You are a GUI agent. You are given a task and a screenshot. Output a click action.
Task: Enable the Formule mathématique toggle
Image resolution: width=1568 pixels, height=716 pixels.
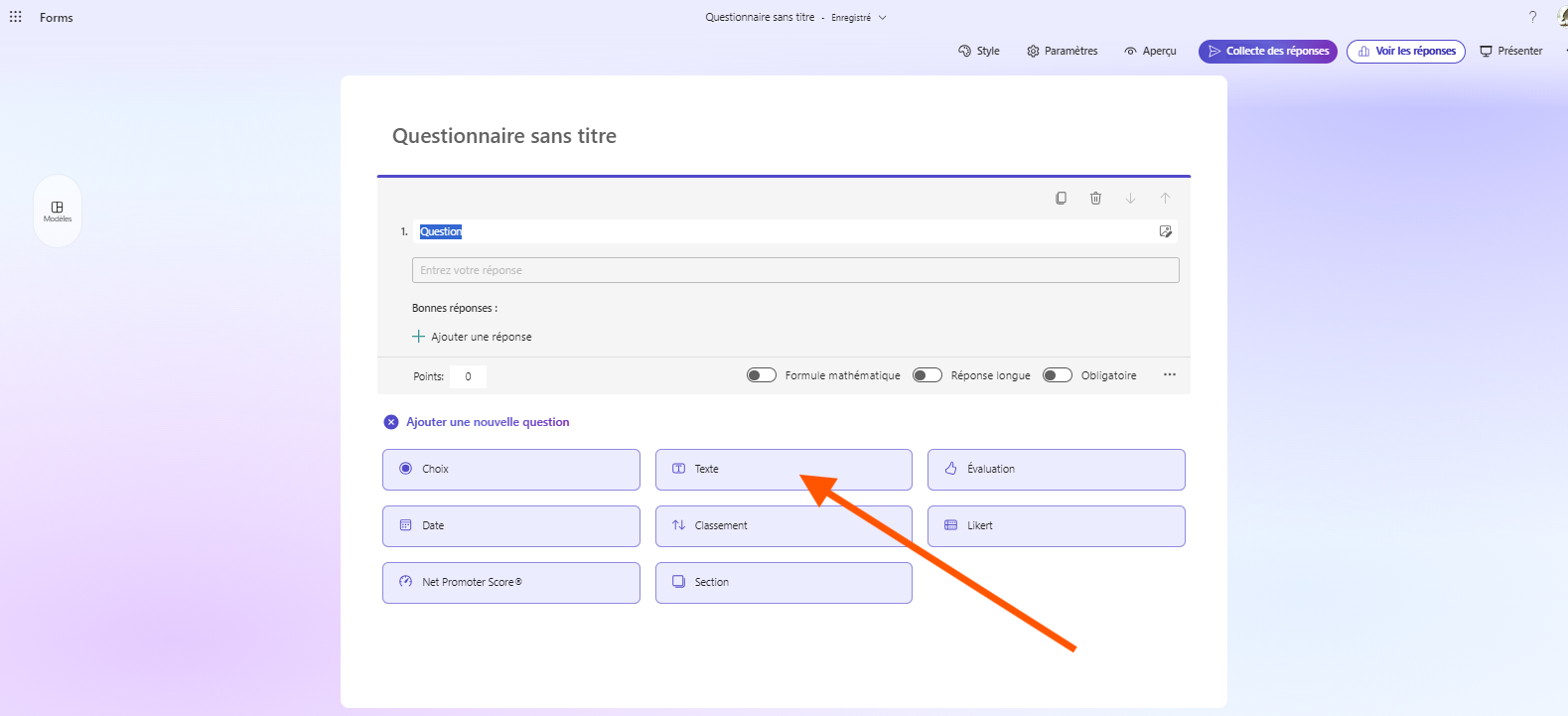pos(762,375)
